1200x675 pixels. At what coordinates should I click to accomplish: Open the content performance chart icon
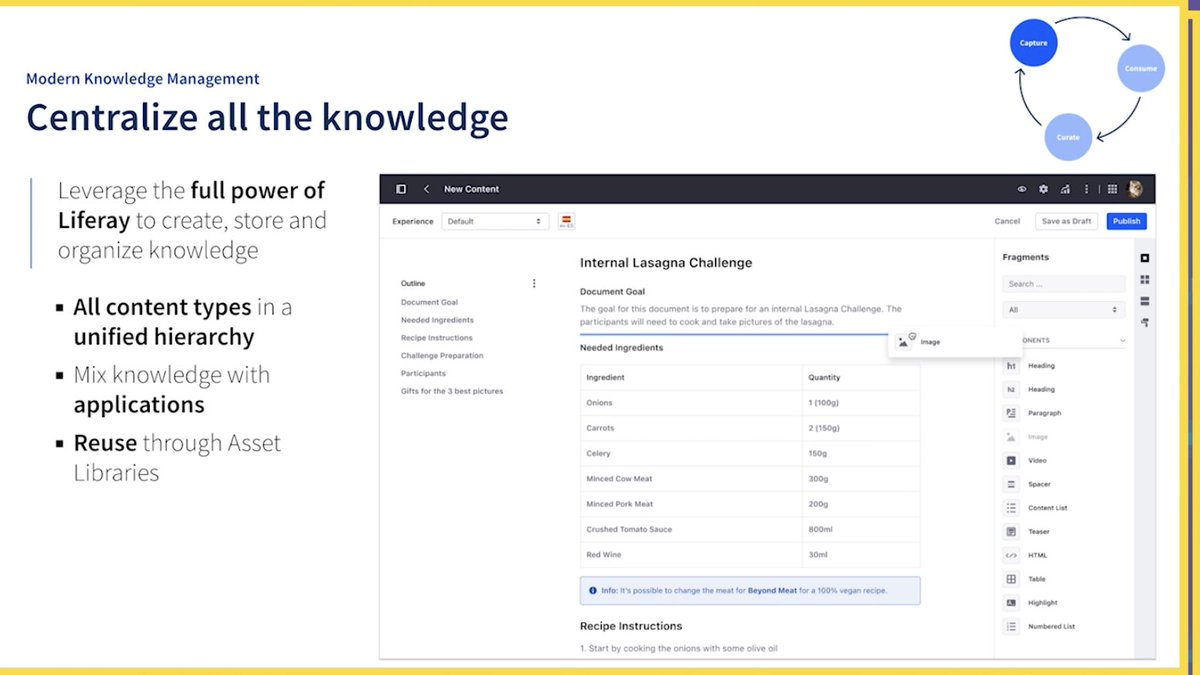point(1065,189)
